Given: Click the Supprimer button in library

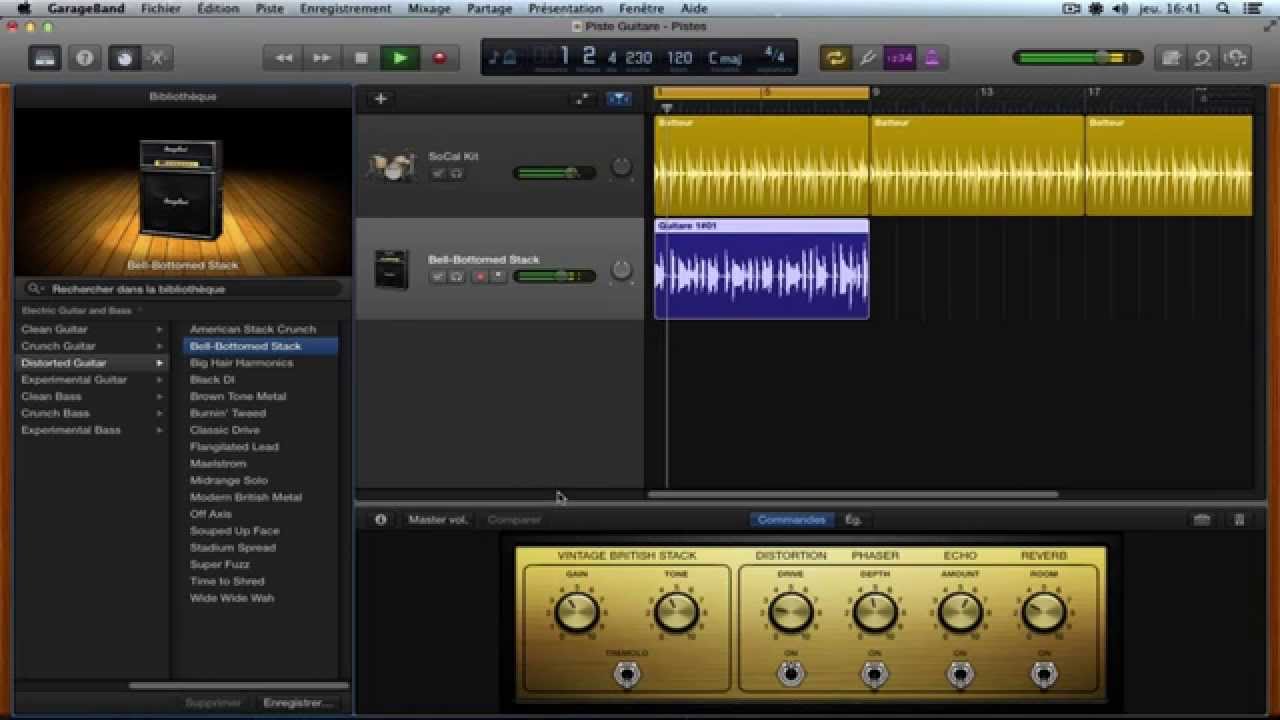Looking at the screenshot, I should tap(213, 703).
